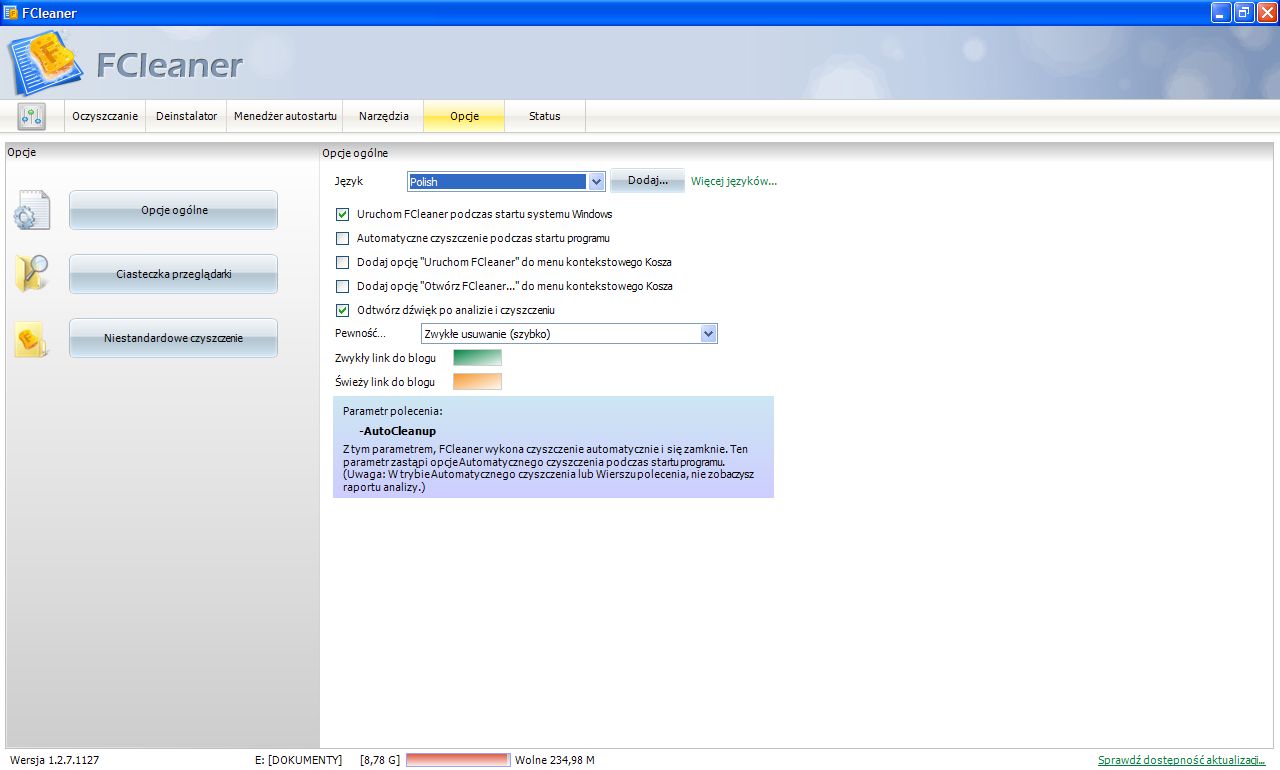1280x770 pixels.
Task: Pick the orange Świeży link do blogu color
Action: pos(478,382)
